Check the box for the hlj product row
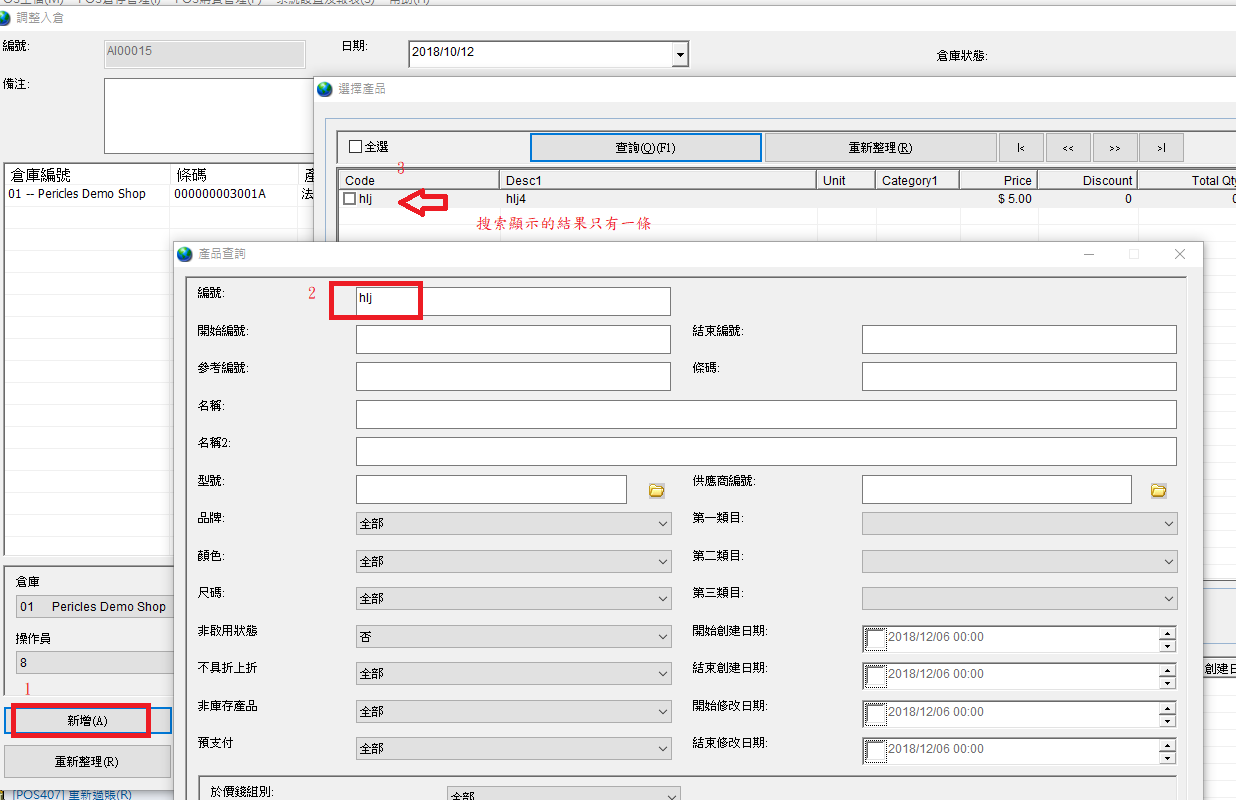This screenshot has height=800, width=1236. click(x=349, y=199)
